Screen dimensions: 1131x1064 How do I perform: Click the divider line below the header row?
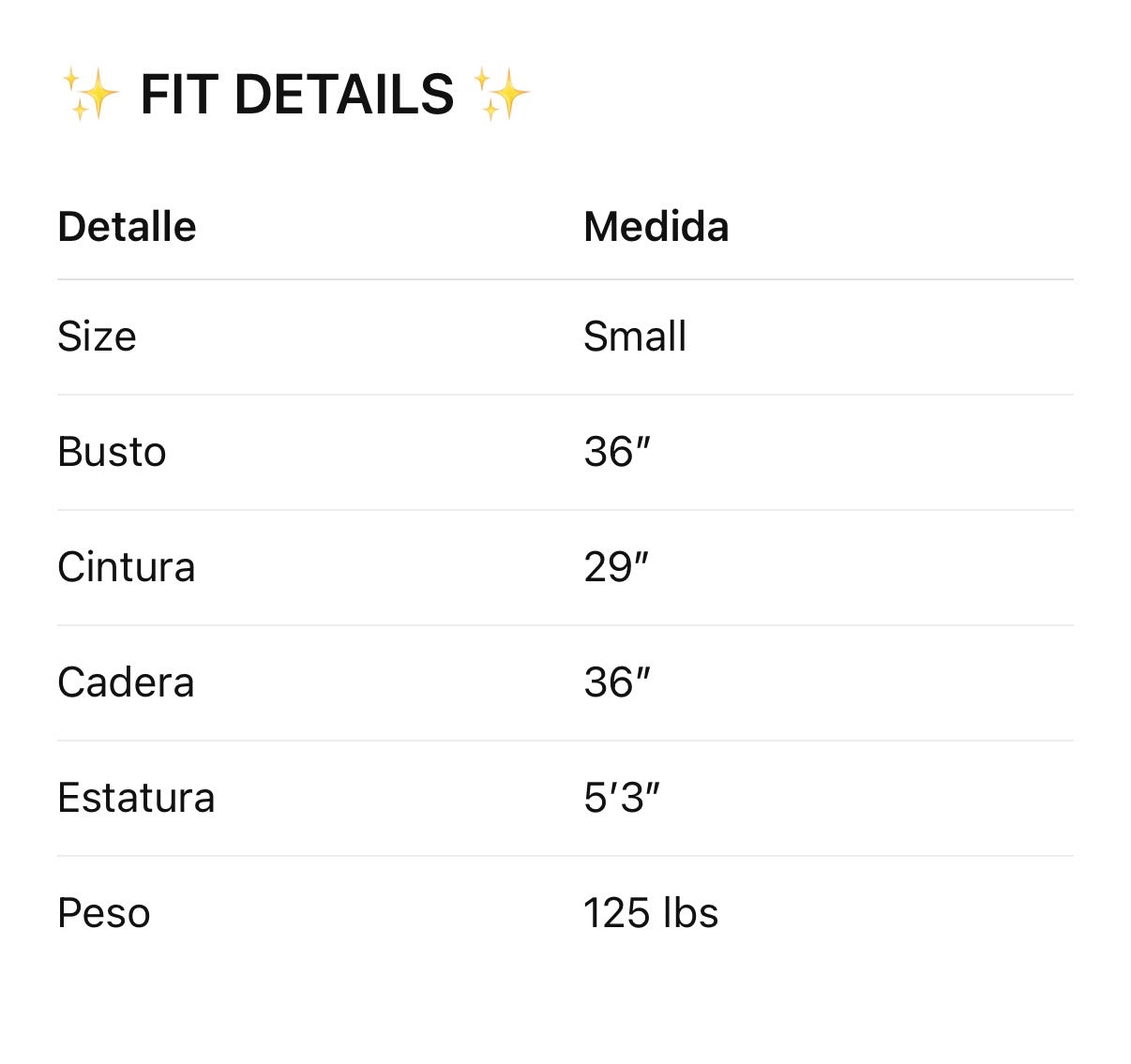click(x=565, y=279)
